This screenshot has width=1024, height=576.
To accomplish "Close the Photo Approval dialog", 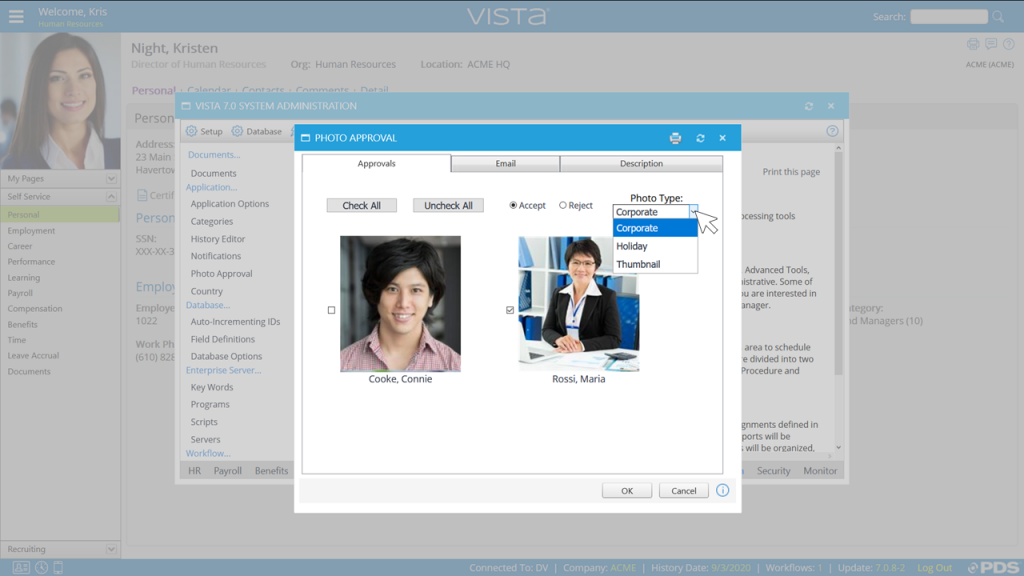I will (722, 138).
